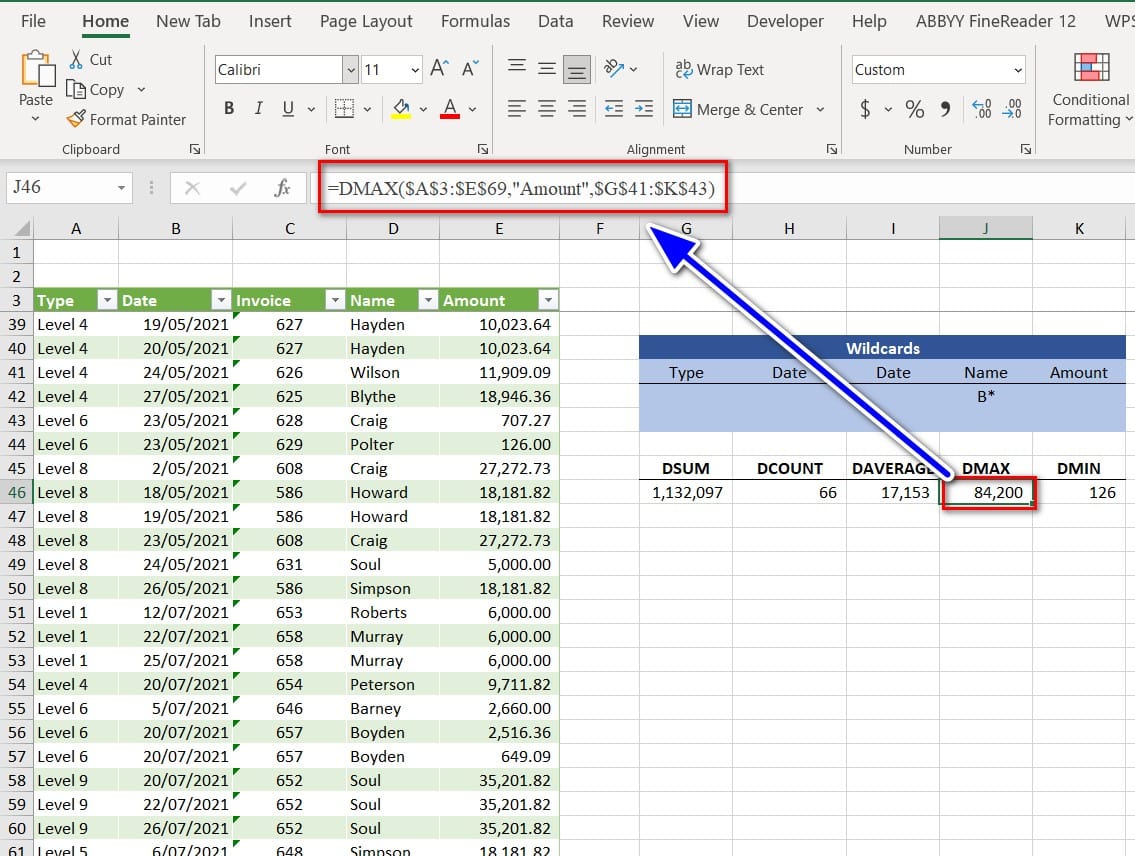The height and width of the screenshot is (856, 1135).
Task: Click the Percent Style icon
Action: click(x=914, y=109)
